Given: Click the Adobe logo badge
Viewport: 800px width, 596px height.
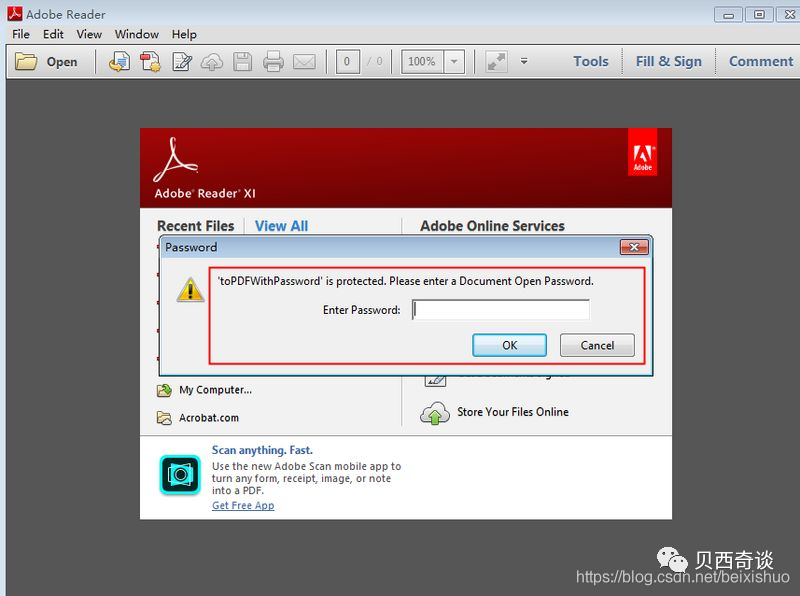Looking at the screenshot, I should [642, 152].
